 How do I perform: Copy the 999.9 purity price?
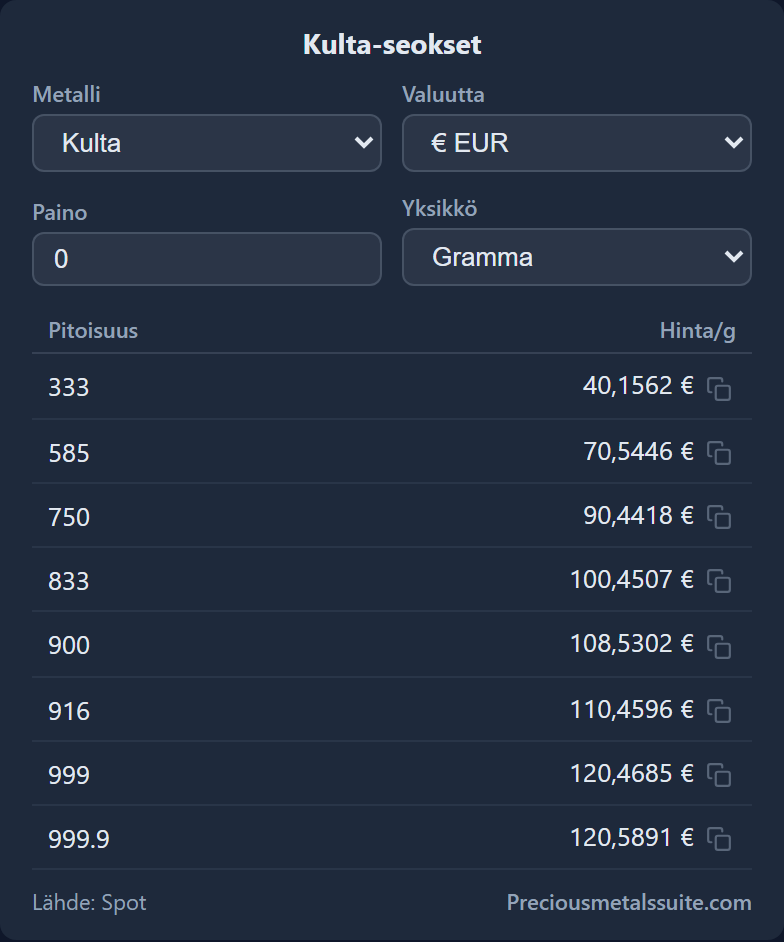point(719,839)
